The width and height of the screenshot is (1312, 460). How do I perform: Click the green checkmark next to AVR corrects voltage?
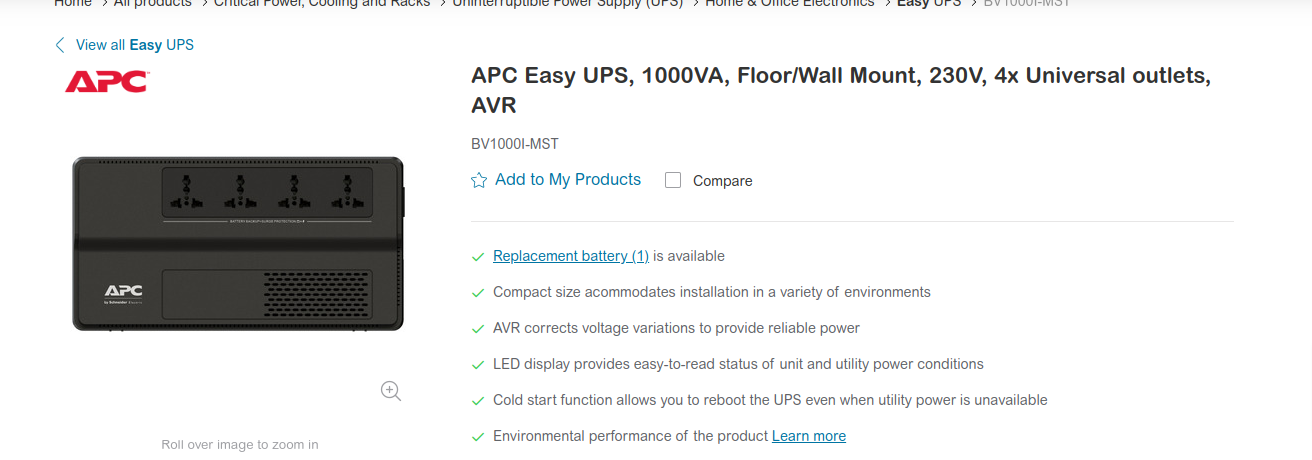point(478,329)
